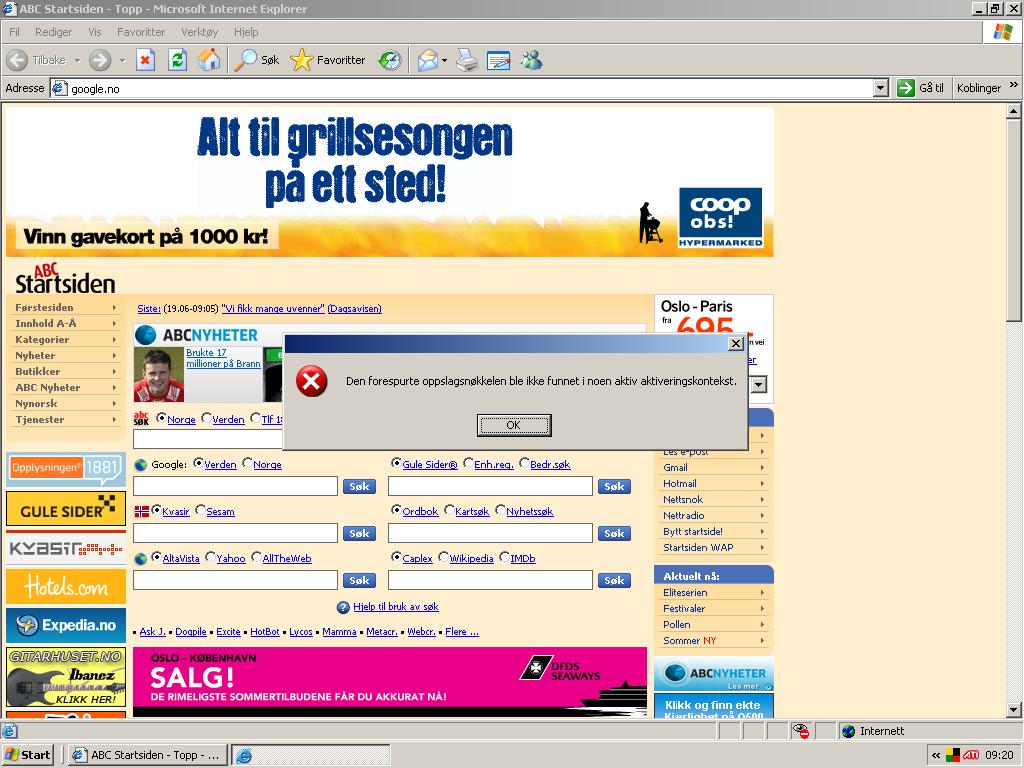Click the google.no address field
This screenshot has height=768, width=1024.
tap(470, 88)
